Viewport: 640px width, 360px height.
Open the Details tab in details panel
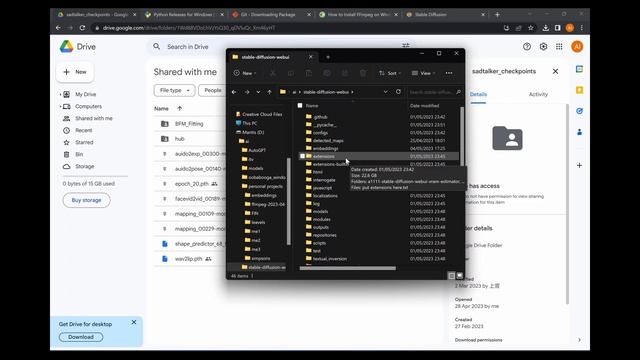point(478,94)
